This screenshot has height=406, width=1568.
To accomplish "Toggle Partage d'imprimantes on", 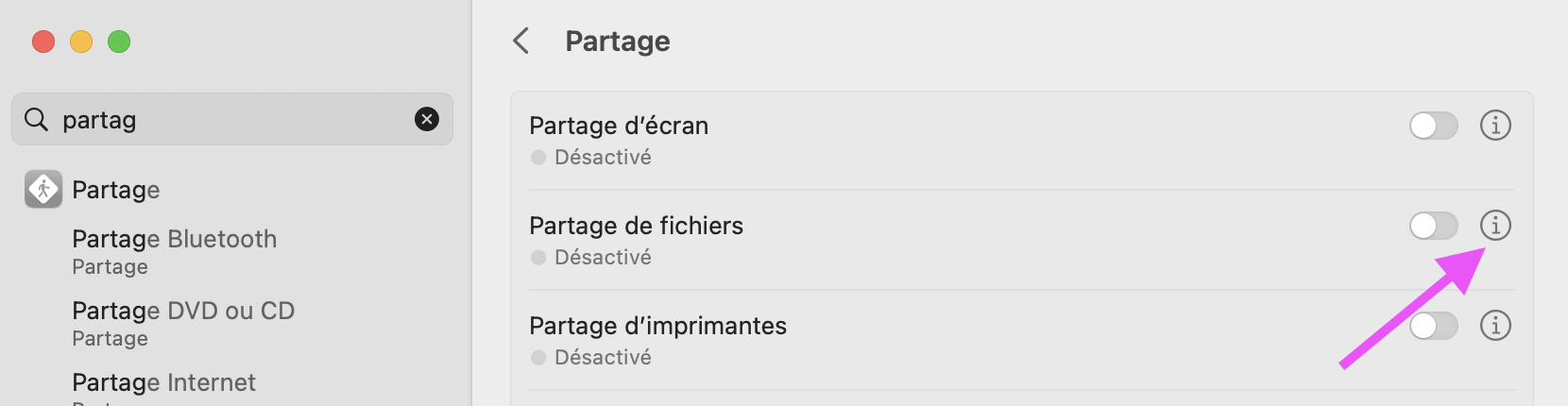I will click(x=1433, y=325).
